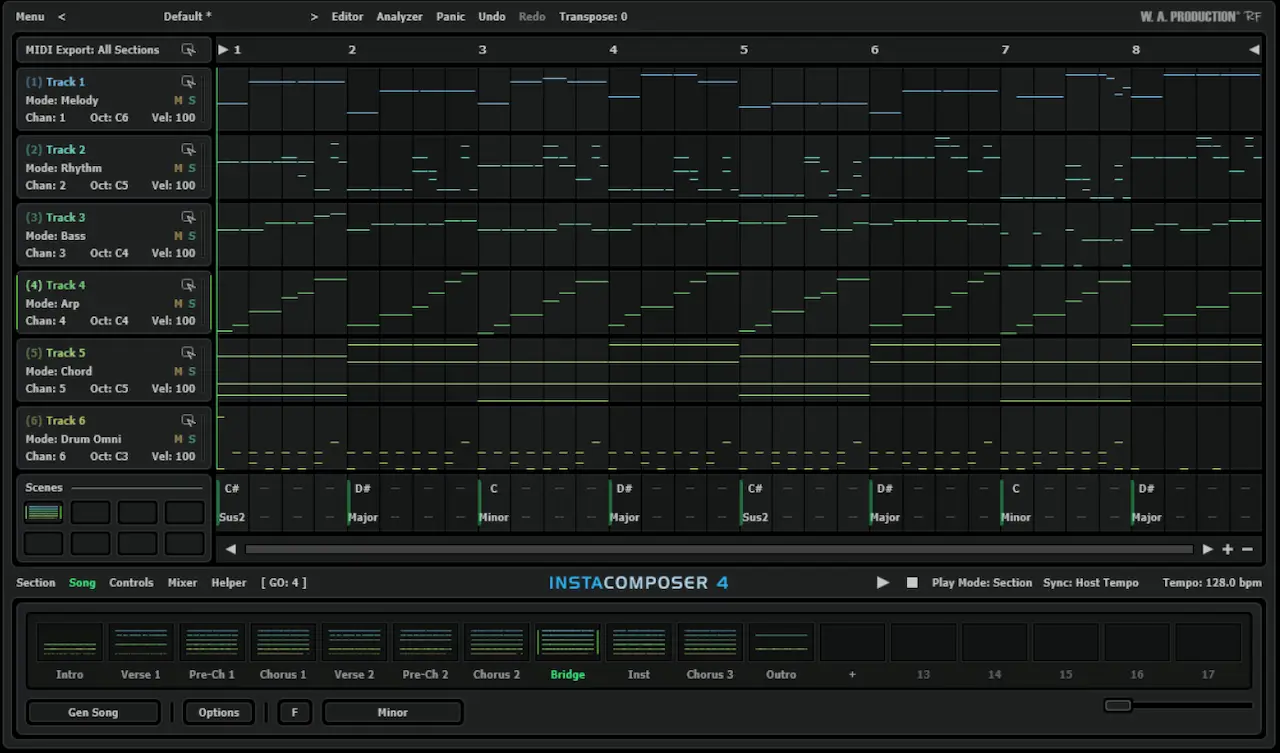Solo Track 6
This screenshot has width=1280, height=753.
pos(192,439)
